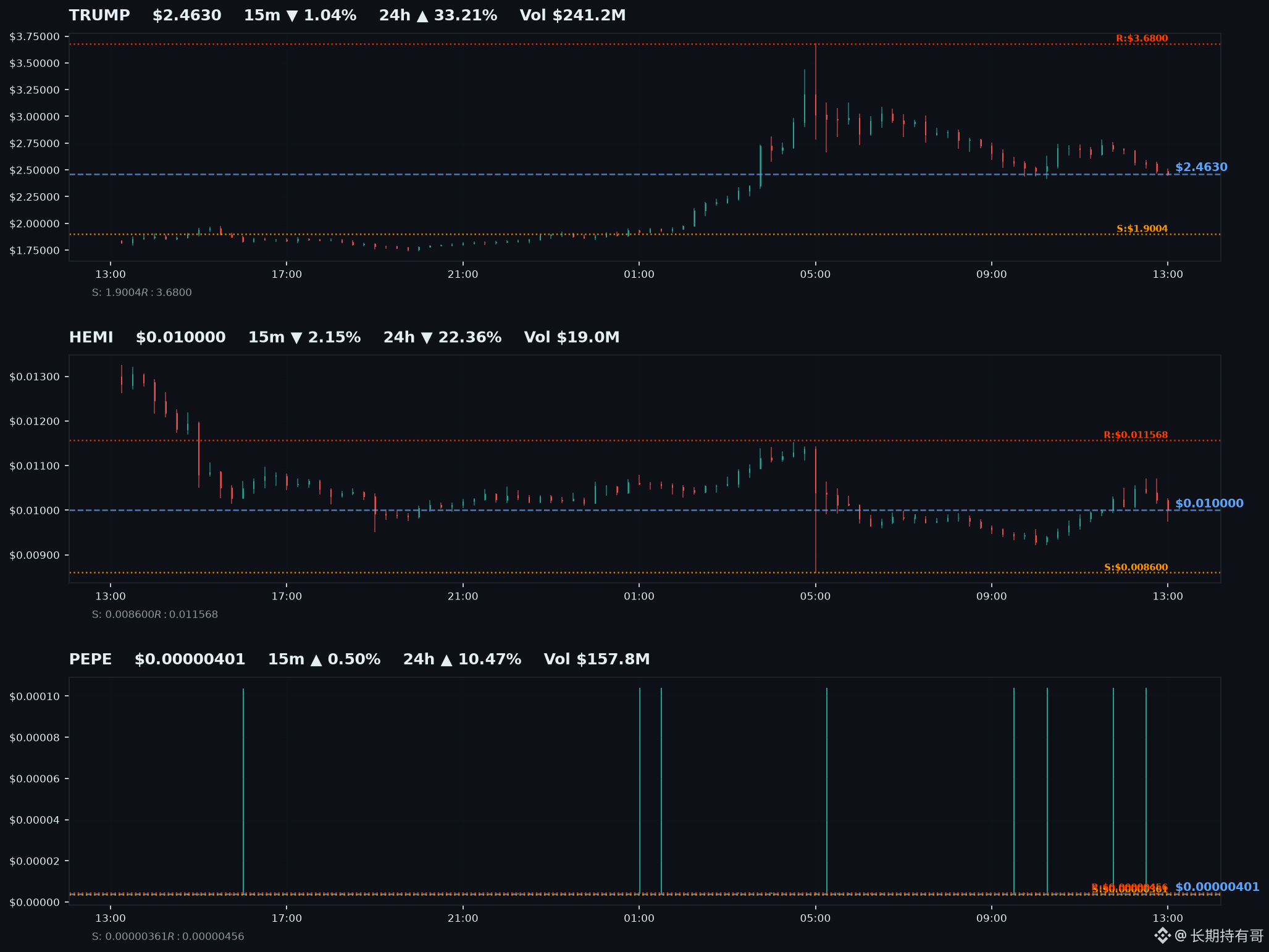Screen dimensions: 1269x952
Task: Click the R:$3.6800 resistance label
Action: click(x=1142, y=38)
